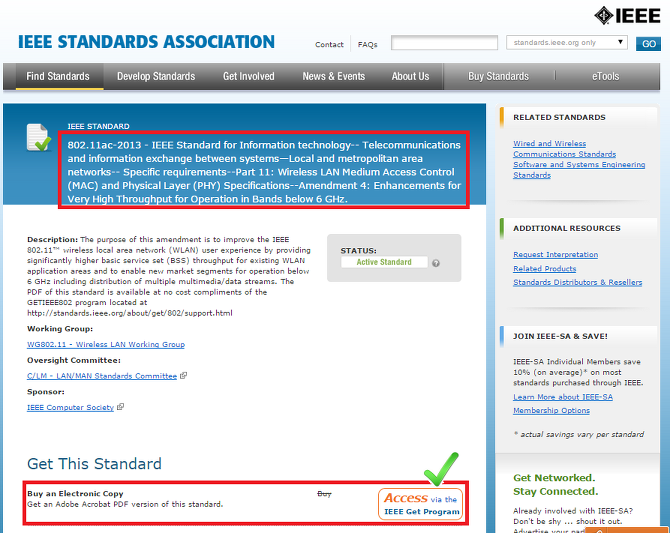Open the Develop Standards menu
Viewport: 670px width, 533px height.
156,77
